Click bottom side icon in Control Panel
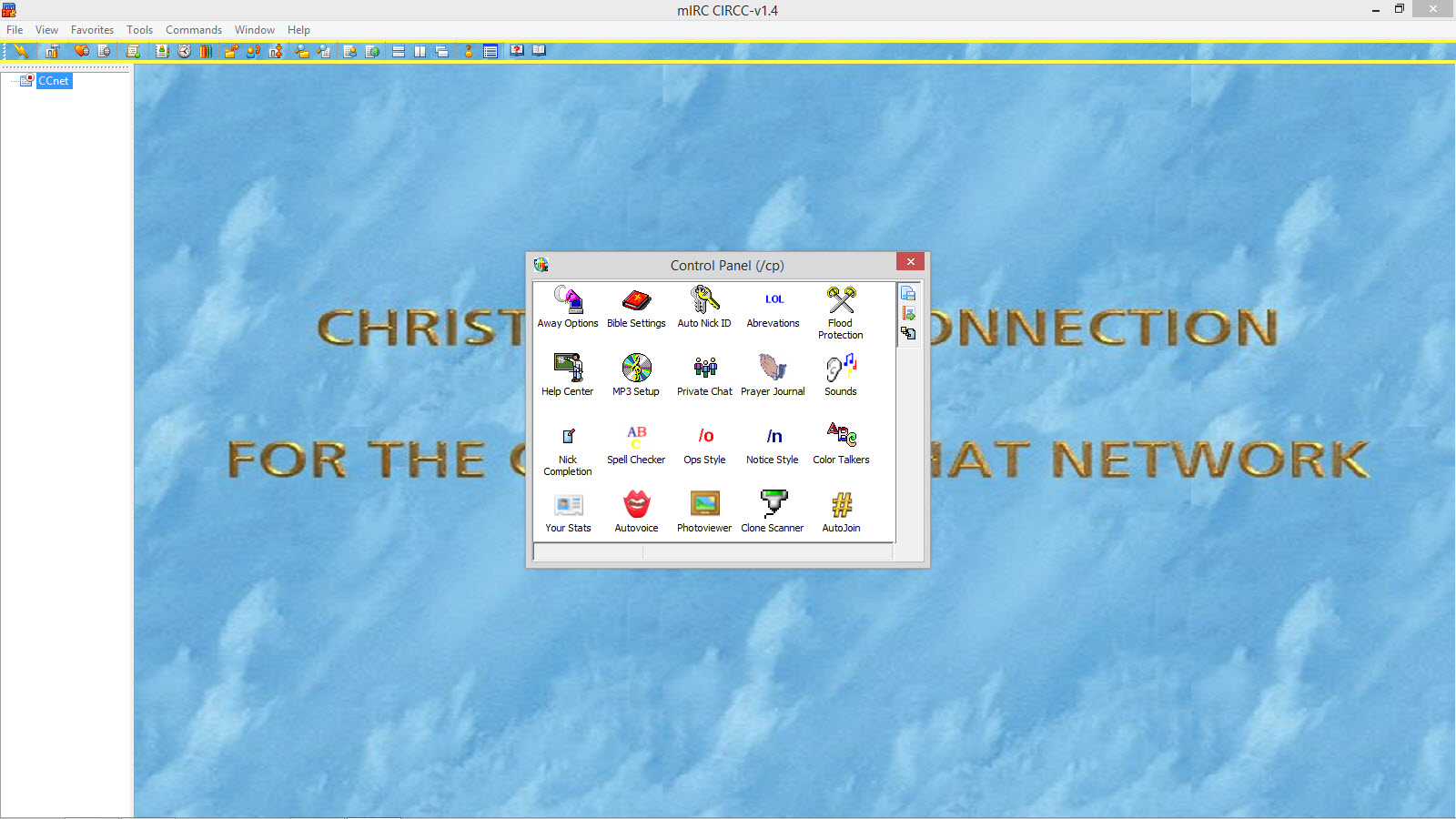Screen dimensions: 1456x819 [x=908, y=333]
